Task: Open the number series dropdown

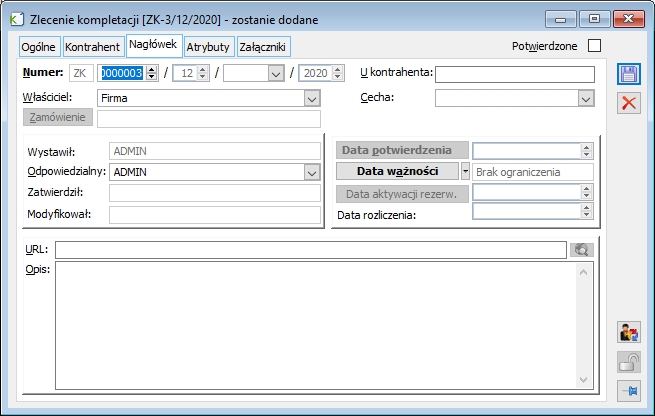Action: pos(276,74)
